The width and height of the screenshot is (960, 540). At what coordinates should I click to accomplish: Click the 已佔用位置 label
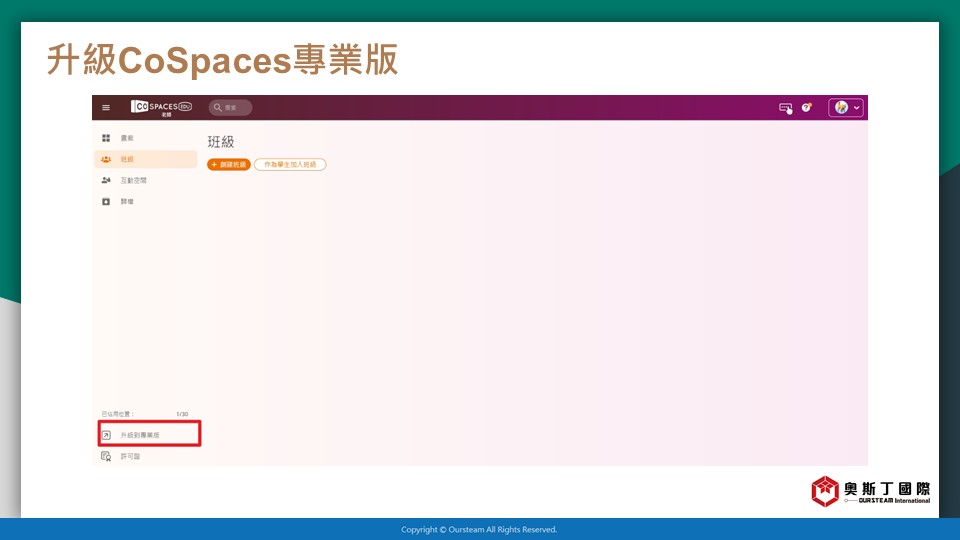[x=118, y=414]
